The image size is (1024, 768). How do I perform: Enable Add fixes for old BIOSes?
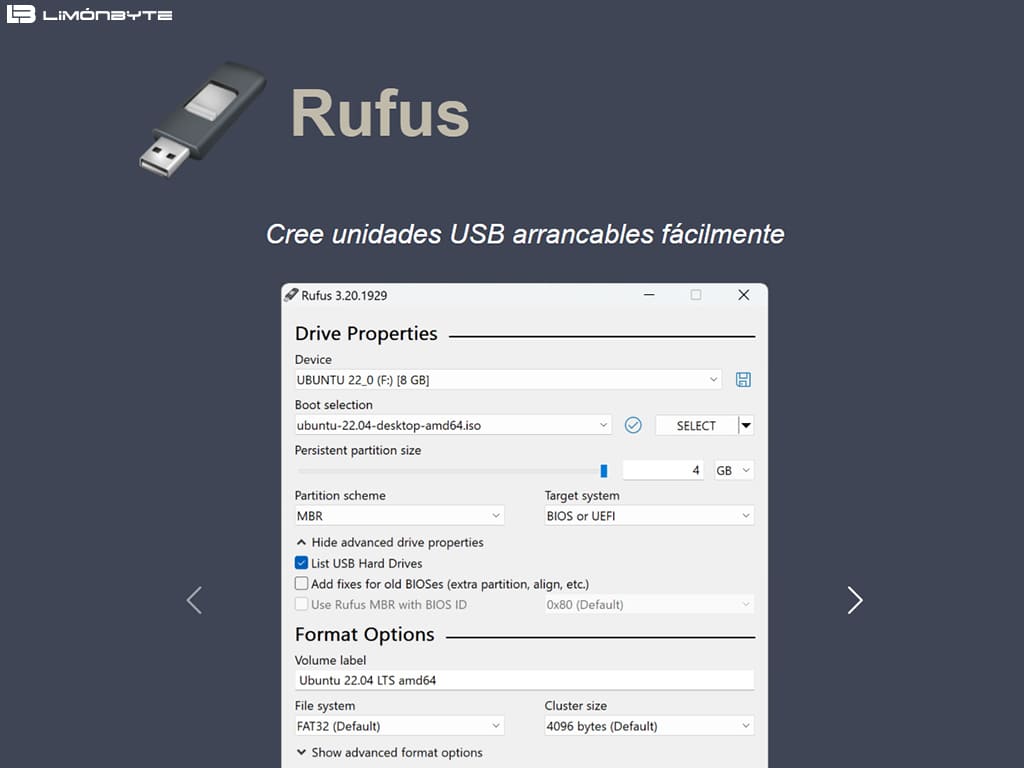[301, 583]
